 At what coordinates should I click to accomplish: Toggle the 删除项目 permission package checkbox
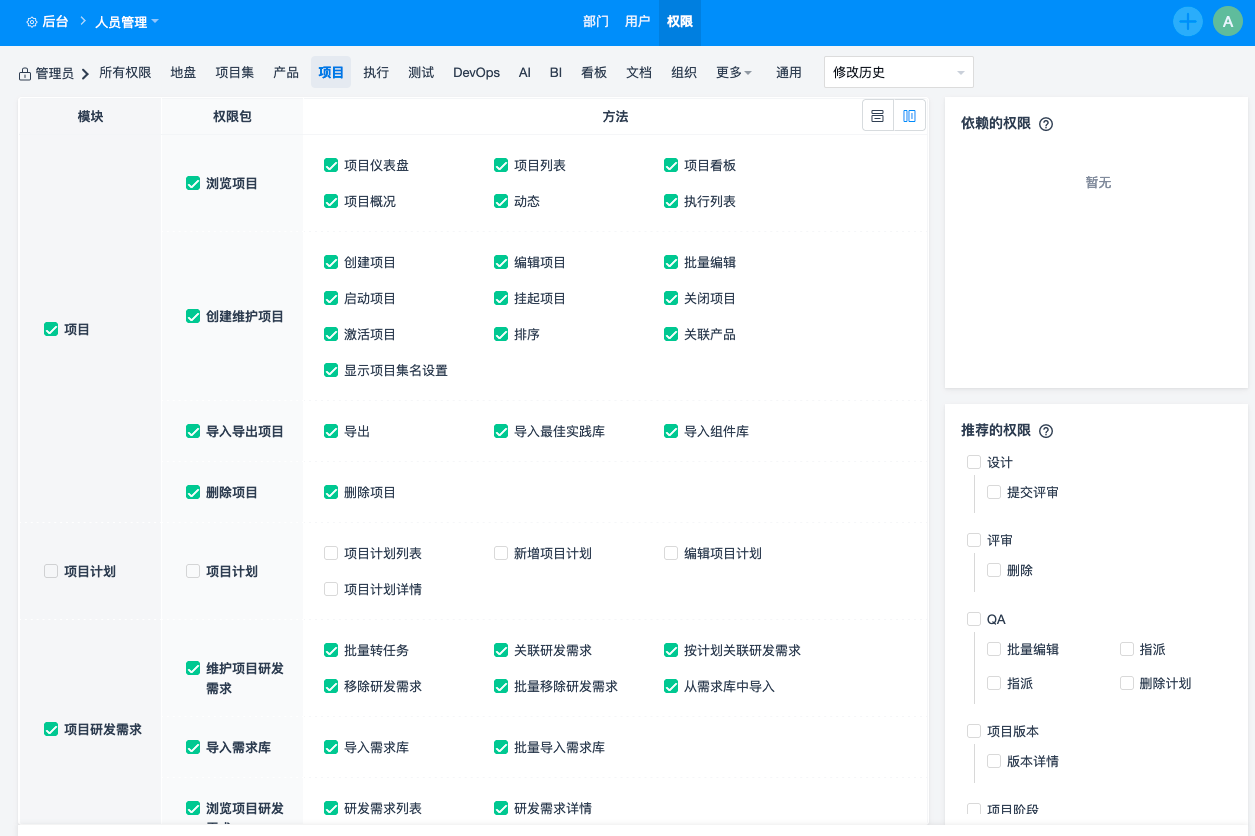click(193, 492)
